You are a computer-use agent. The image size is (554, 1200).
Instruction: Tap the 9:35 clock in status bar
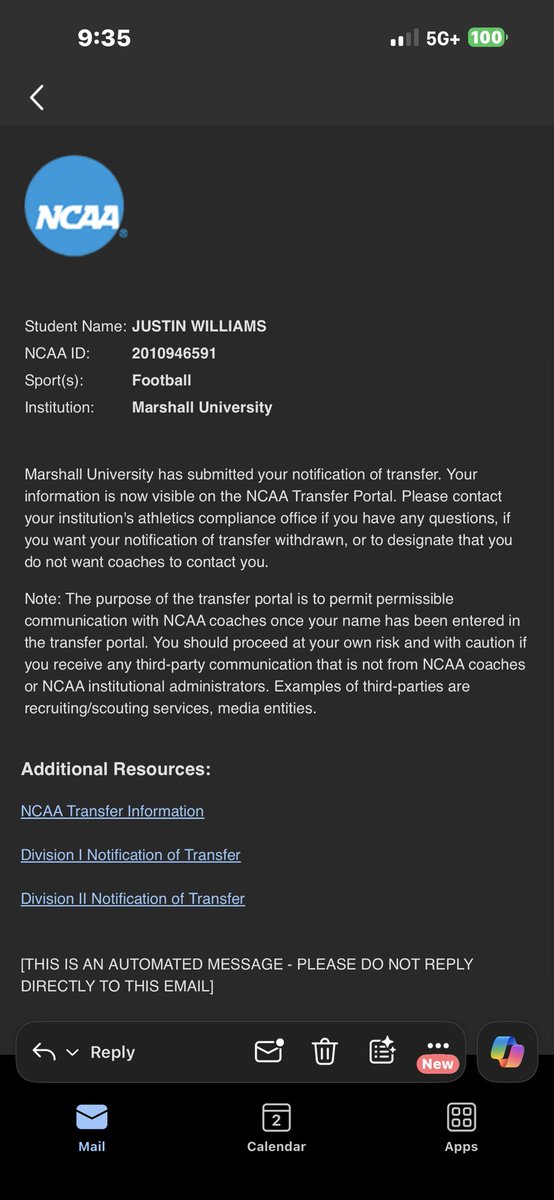pyautogui.click(x=104, y=38)
